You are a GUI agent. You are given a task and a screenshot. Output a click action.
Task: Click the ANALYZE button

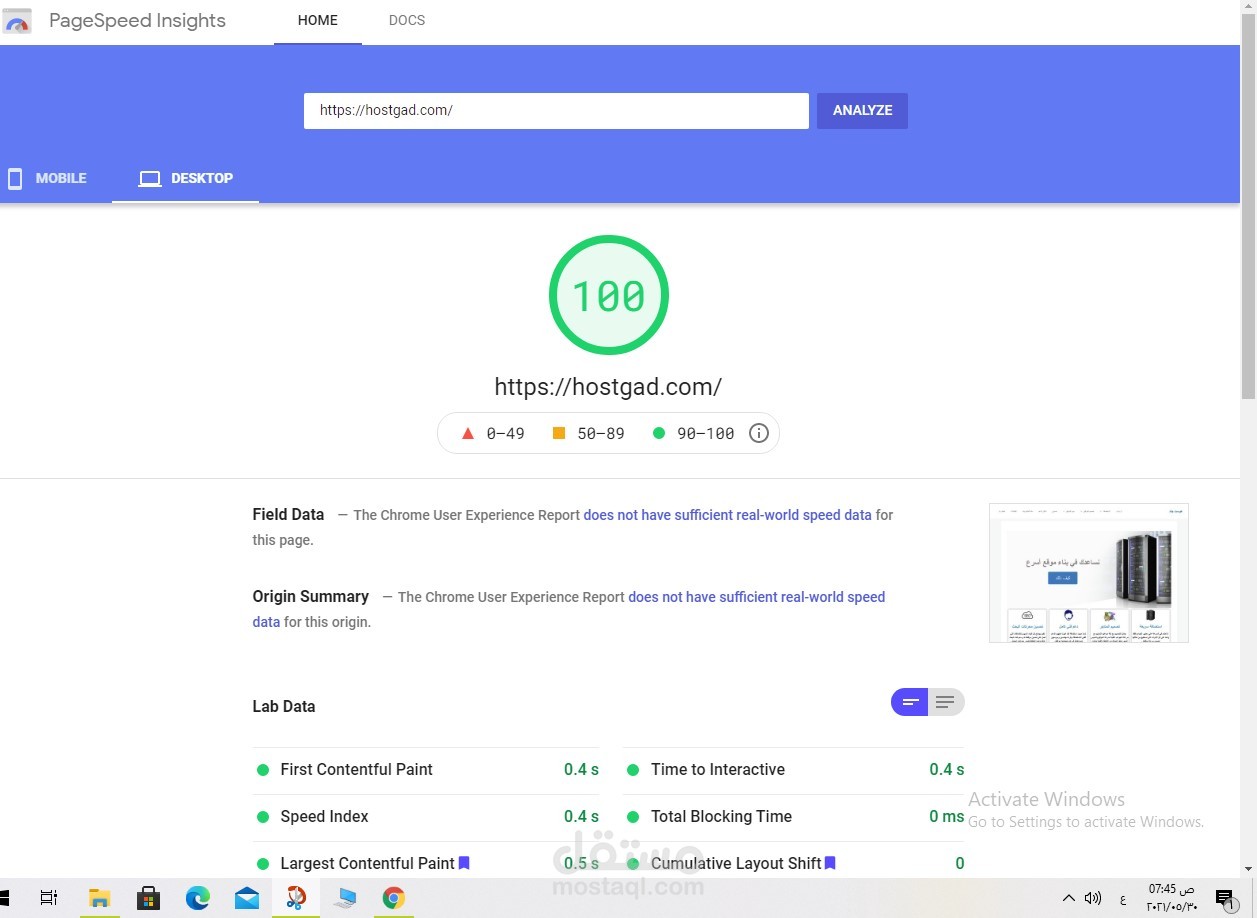862,111
